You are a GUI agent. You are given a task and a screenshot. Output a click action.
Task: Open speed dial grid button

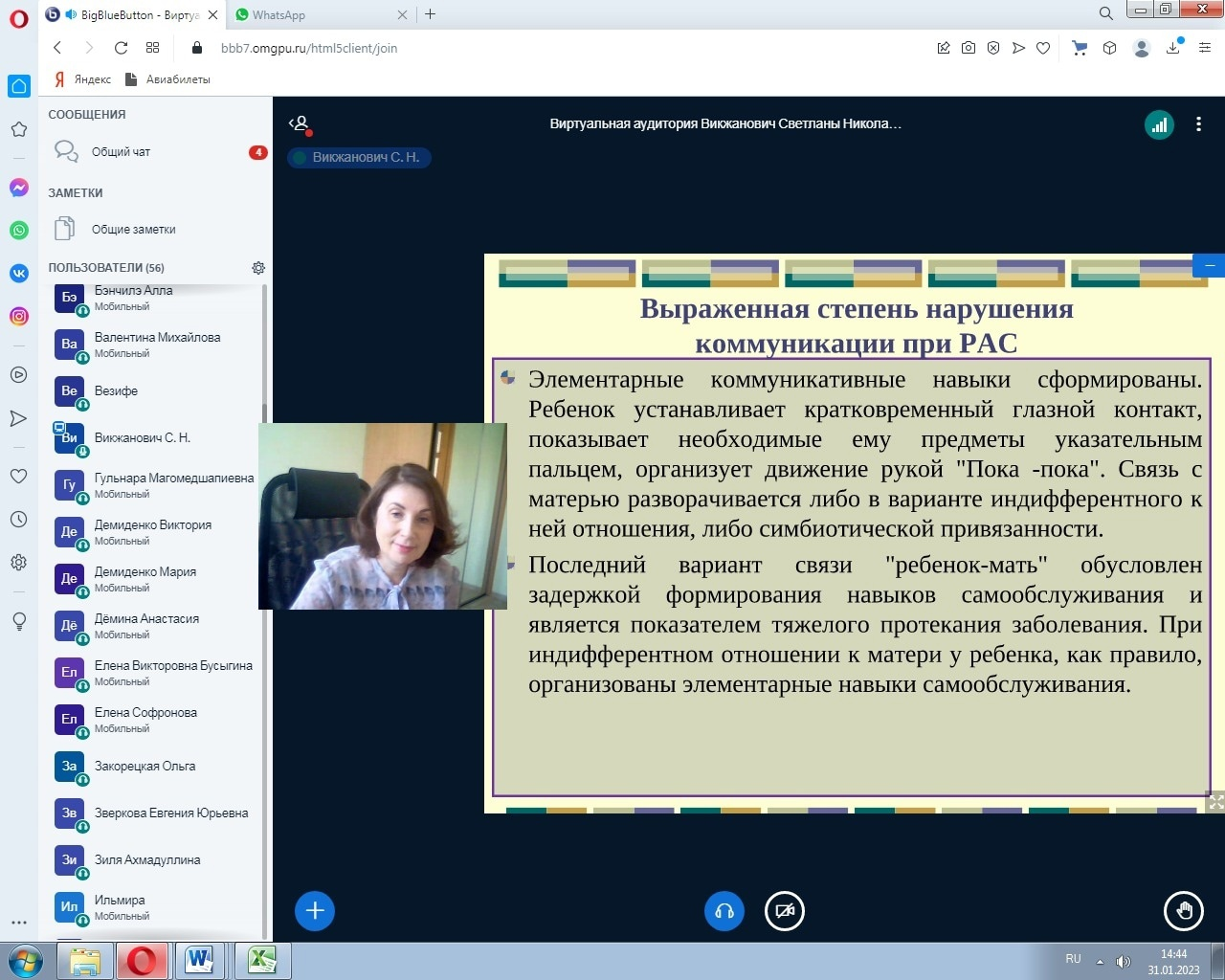click(x=152, y=48)
